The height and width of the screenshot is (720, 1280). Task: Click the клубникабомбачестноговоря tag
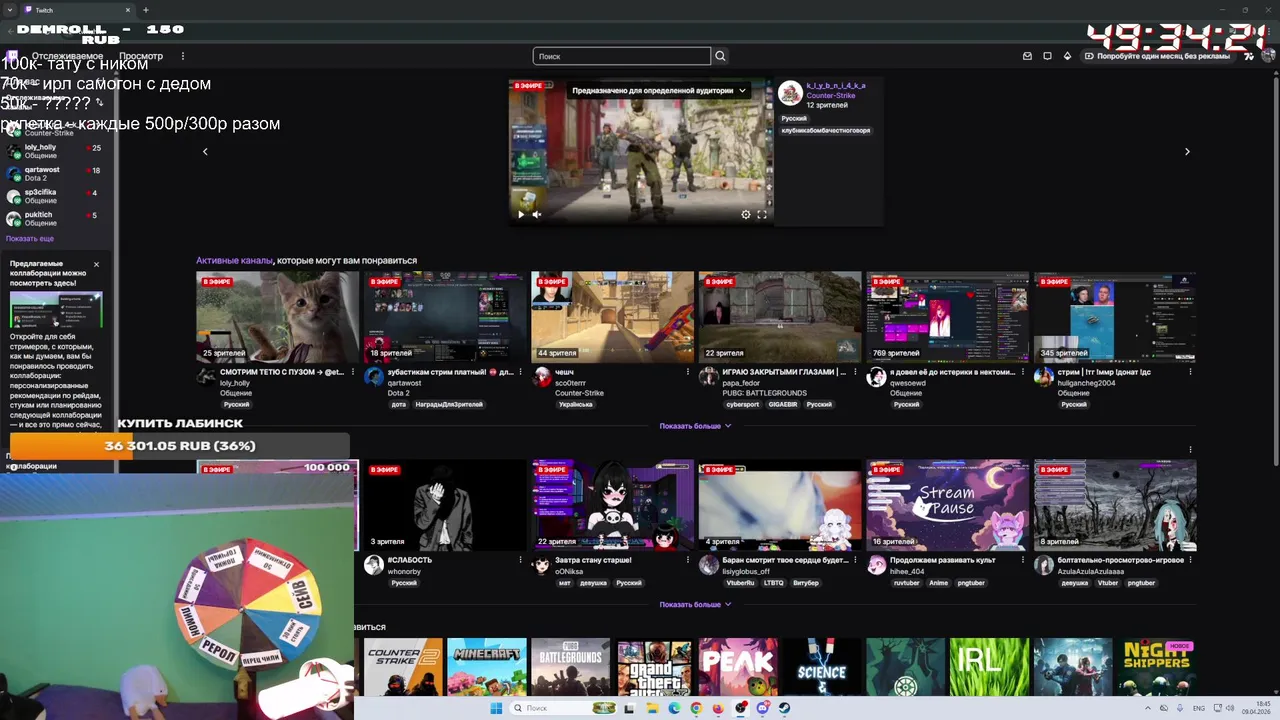826,130
